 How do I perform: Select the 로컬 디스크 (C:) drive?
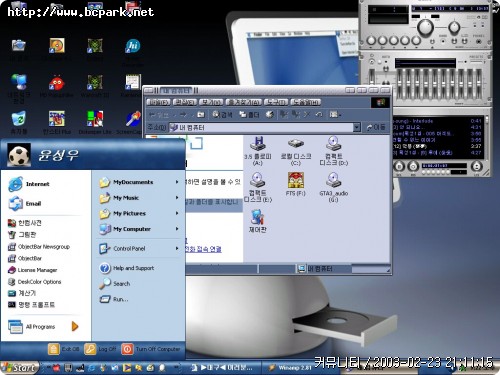pos(296,152)
